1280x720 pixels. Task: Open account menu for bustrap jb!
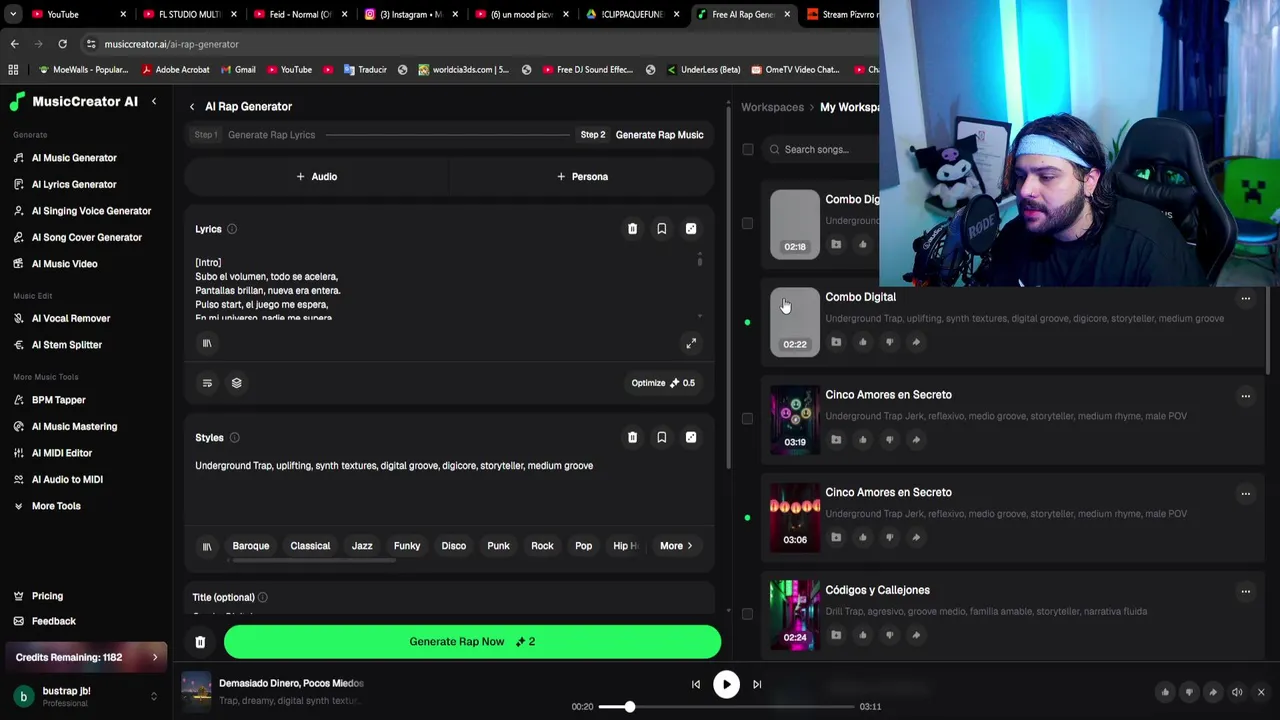(153, 696)
